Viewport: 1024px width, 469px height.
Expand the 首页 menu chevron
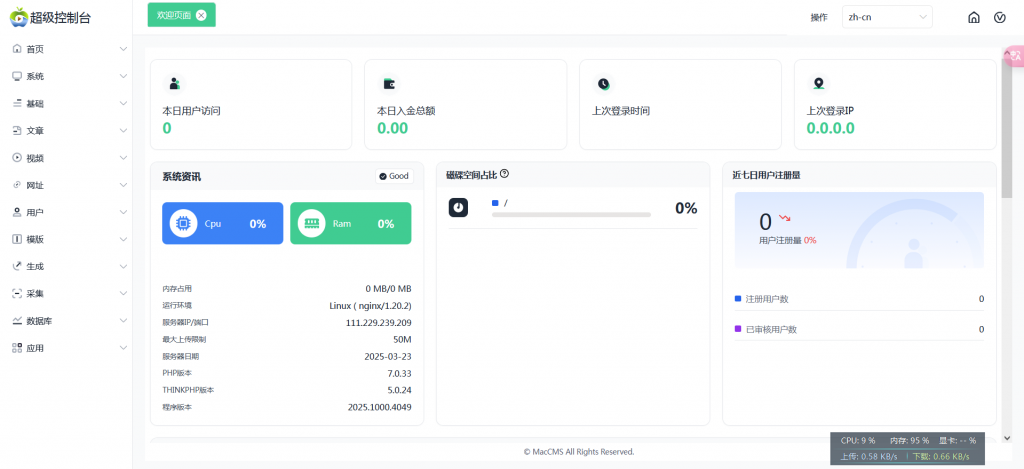coord(123,49)
